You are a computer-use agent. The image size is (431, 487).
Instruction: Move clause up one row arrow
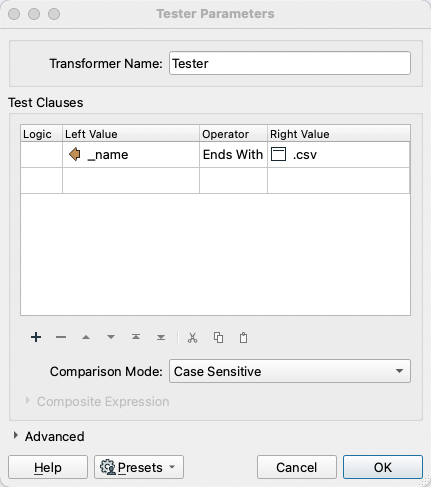[x=86, y=337]
